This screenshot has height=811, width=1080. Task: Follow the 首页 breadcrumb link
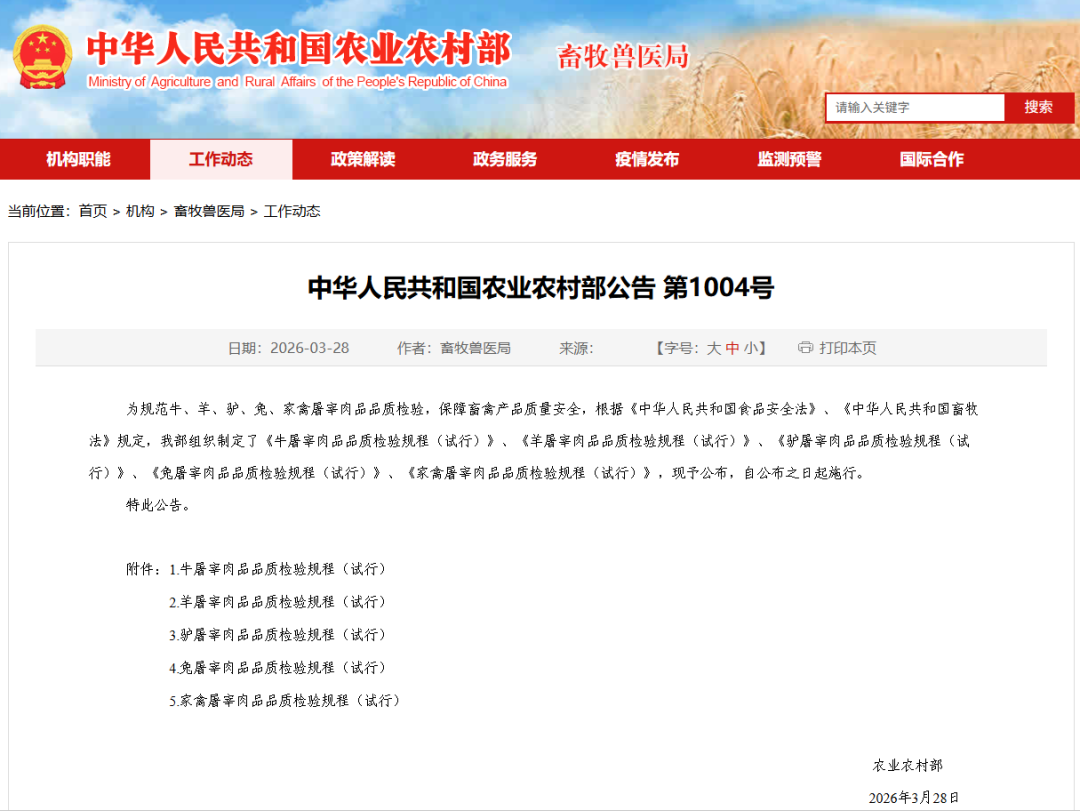[93, 211]
